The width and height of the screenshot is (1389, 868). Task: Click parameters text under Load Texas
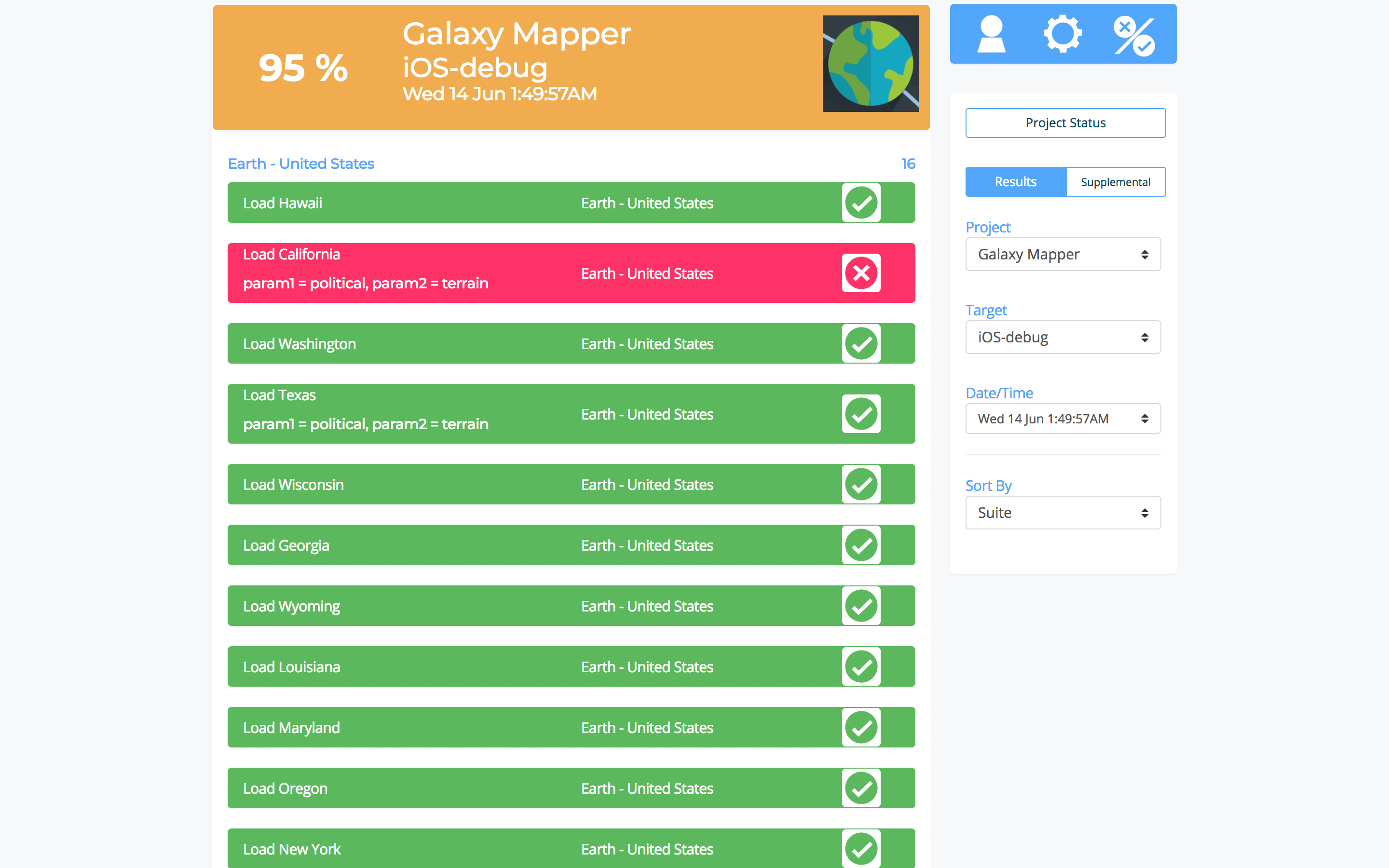coord(366,424)
